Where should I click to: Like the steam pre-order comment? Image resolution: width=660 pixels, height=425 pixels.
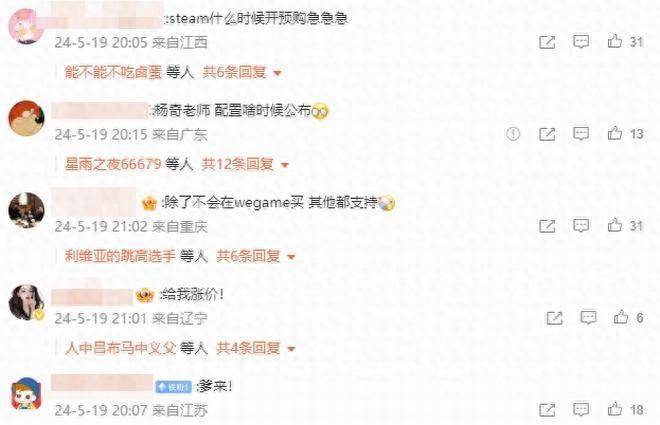[x=615, y=41]
